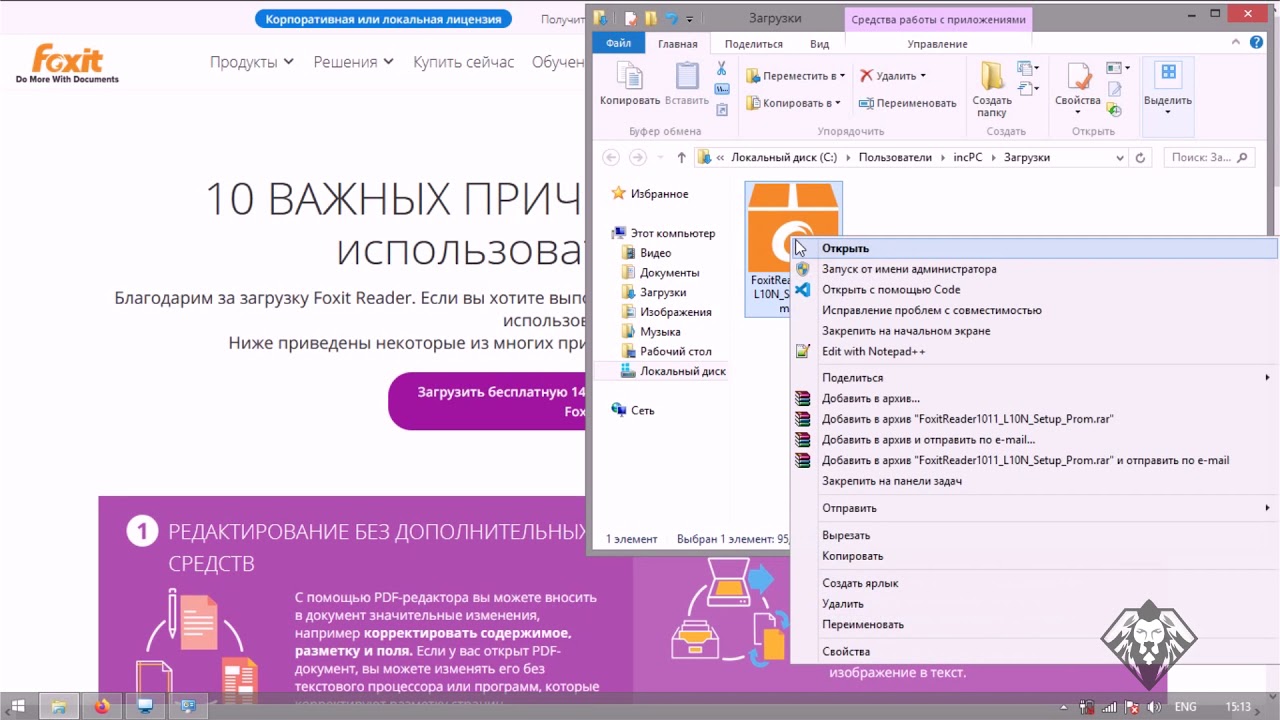Image resolution: width=1280 pixels, height=720 pixels.
Task: Click the Select (Выделить) ribbon icon
Action: pyautogui.click(x=1168, y=74)
